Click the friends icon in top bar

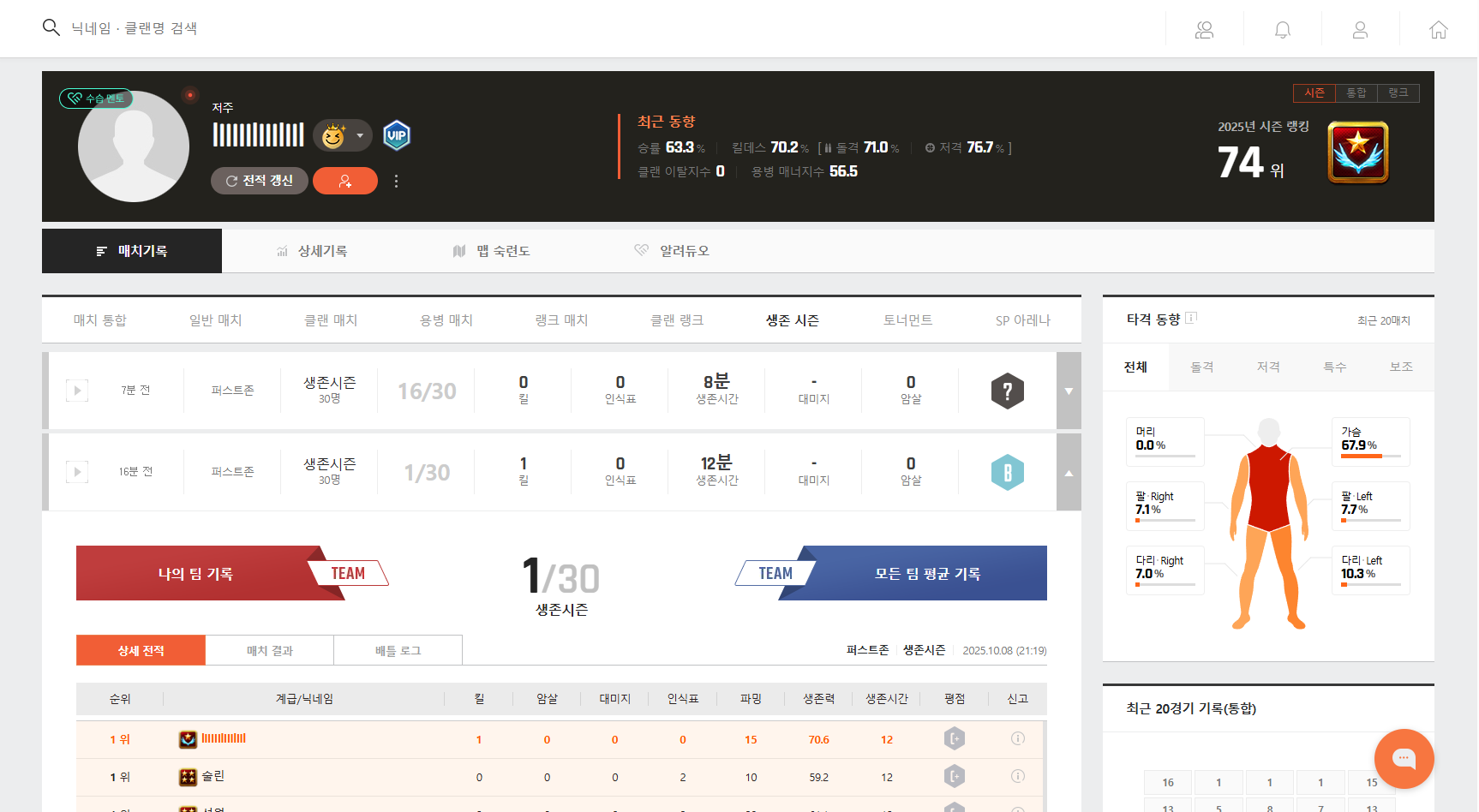[x=1204, y=30]
